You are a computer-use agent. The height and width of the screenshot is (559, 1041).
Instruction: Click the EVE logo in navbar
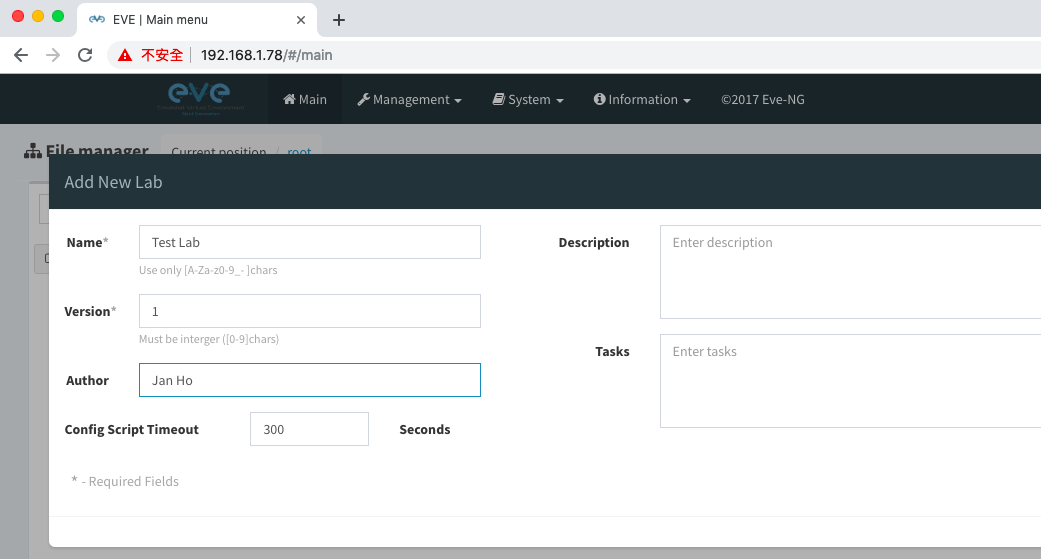[200, 98]
